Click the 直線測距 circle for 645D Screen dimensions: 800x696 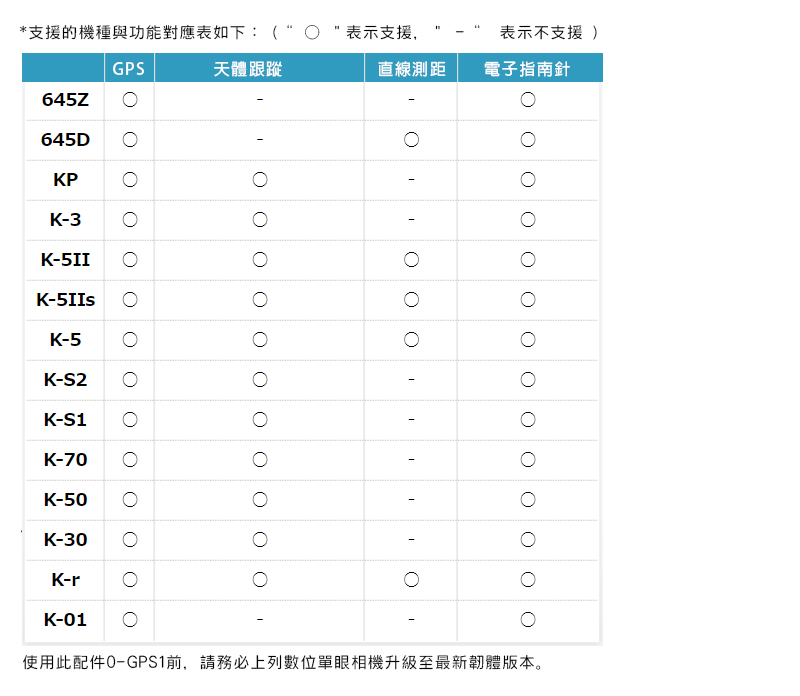click(411, 140)
